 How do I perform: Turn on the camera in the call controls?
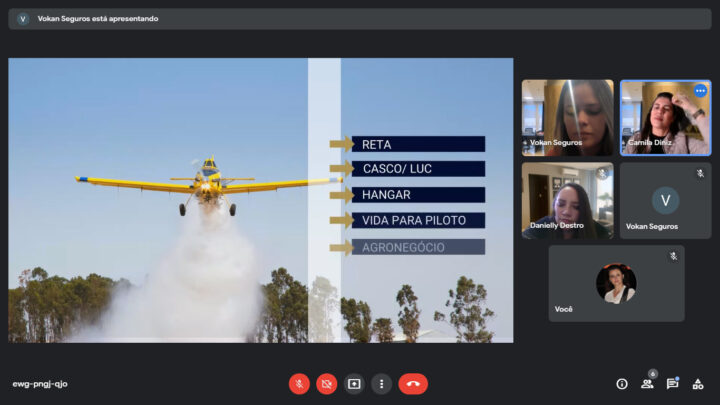pyautogui.click(x=327, y=384)
